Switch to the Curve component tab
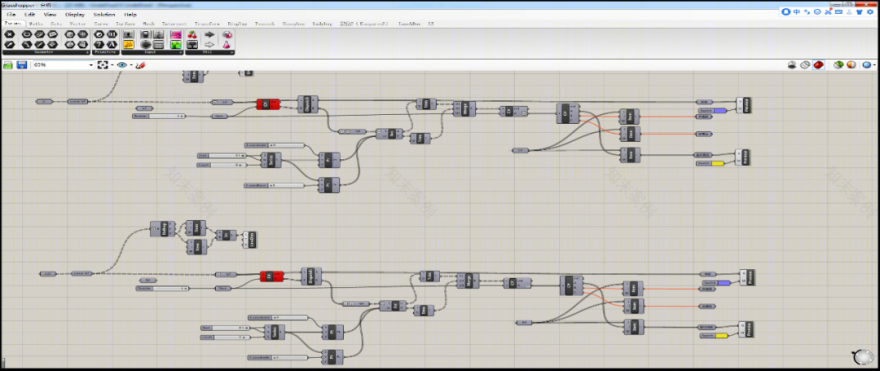The image size is (880, 371). [x=101, y=24]
